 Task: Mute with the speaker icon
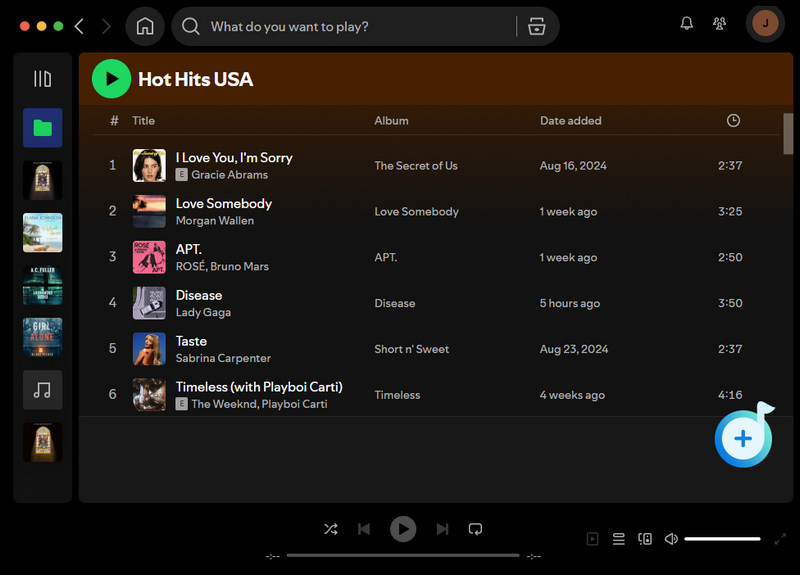pyautogui.click(x=671, y=539)
